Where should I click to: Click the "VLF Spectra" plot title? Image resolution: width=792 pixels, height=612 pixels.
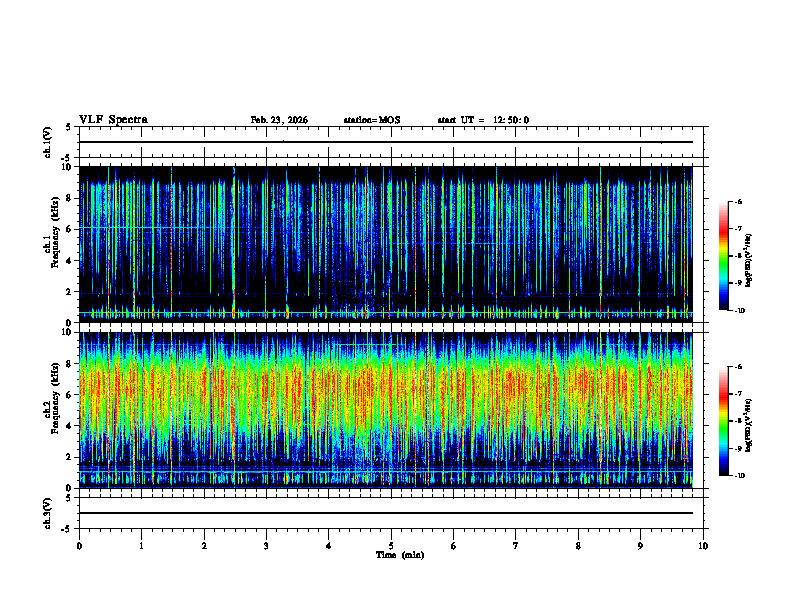(x=113, y=120)
